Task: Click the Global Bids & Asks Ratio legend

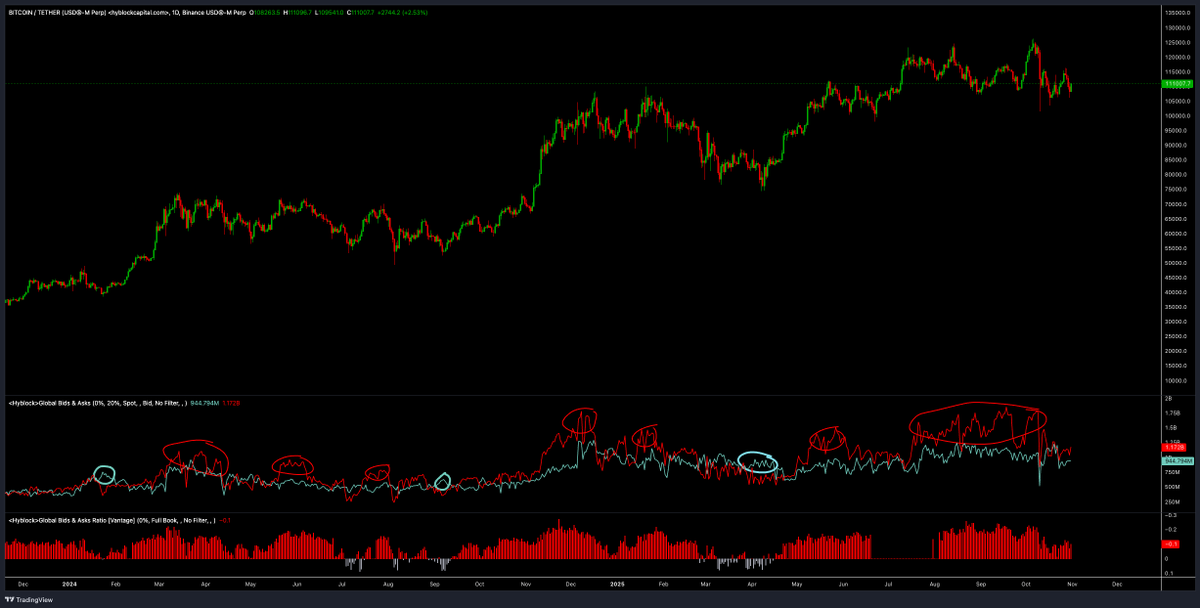Action: 112,521
